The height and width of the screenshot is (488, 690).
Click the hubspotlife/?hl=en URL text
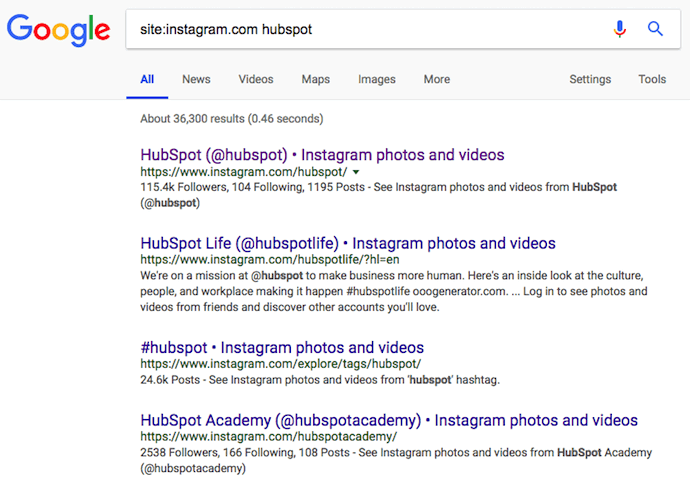pos(270,260)
